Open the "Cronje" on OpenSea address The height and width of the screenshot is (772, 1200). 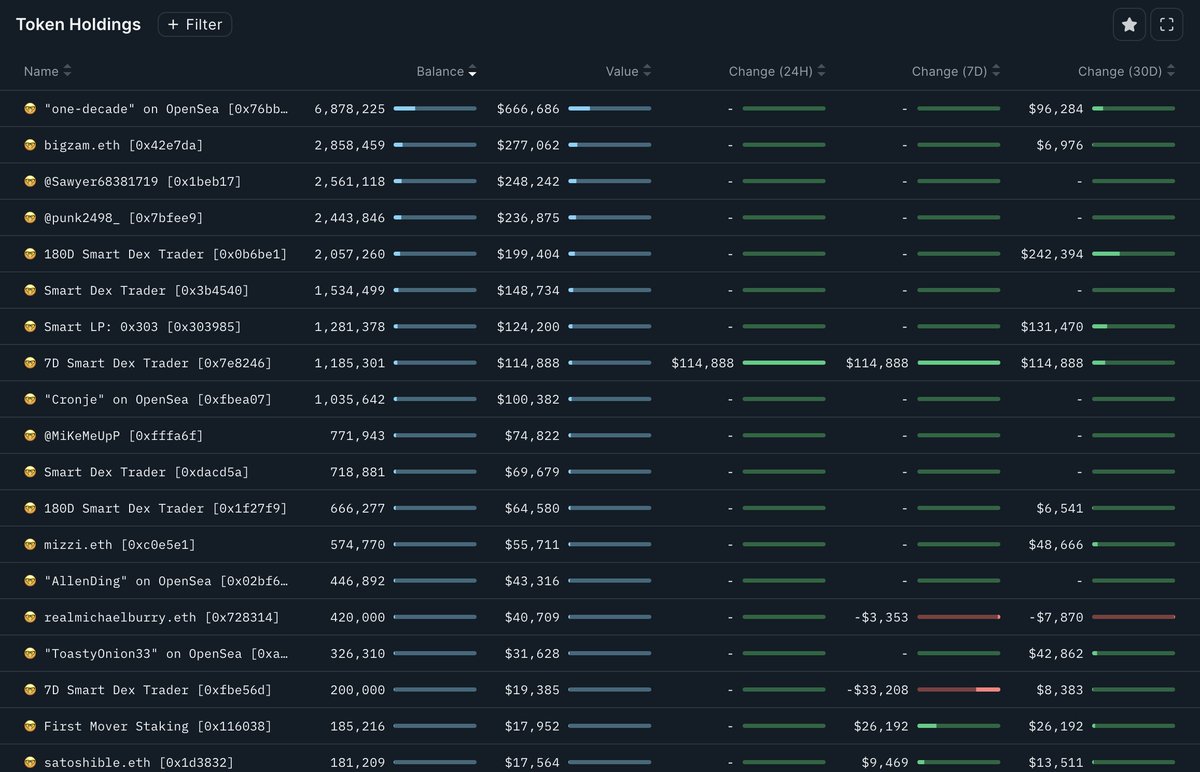pos(157,400)
